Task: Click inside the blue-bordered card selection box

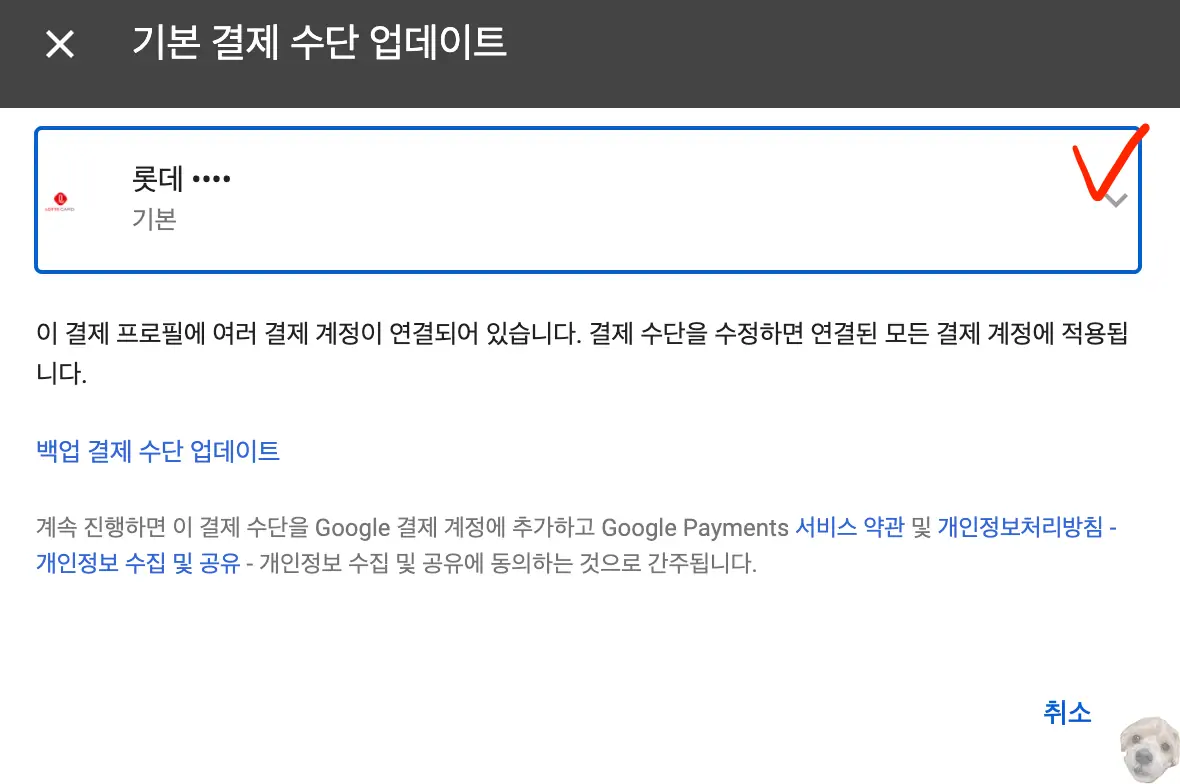Action: [588, 197]
